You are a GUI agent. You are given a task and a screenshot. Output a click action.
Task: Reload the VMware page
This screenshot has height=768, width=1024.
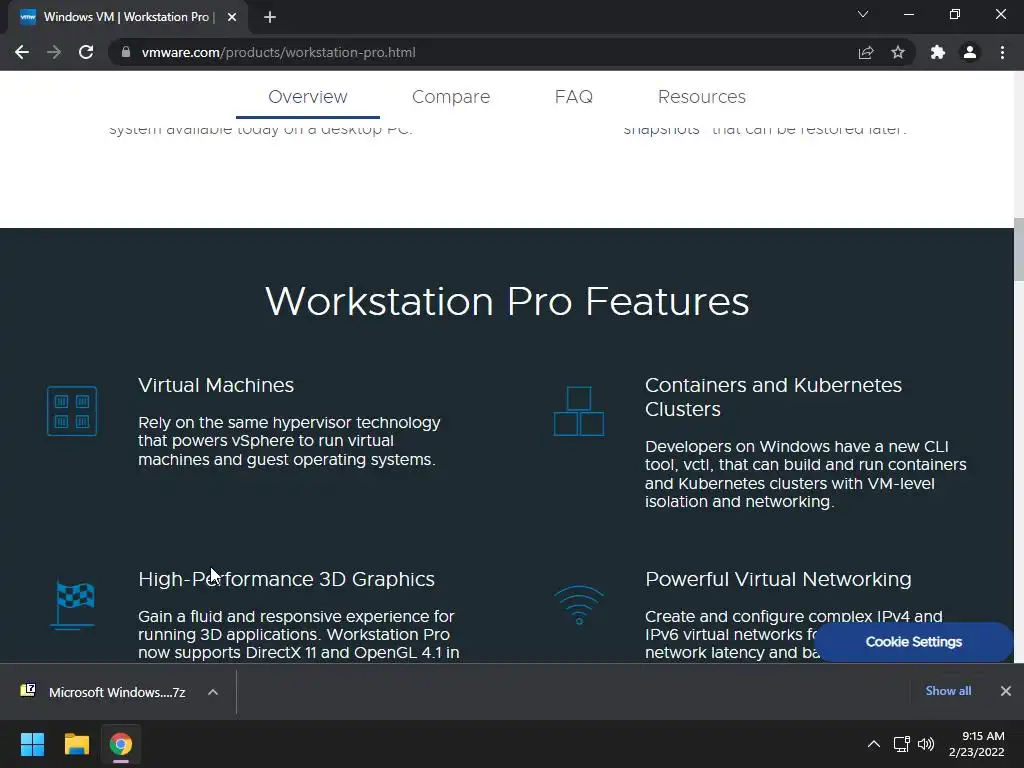pos(86,52)
